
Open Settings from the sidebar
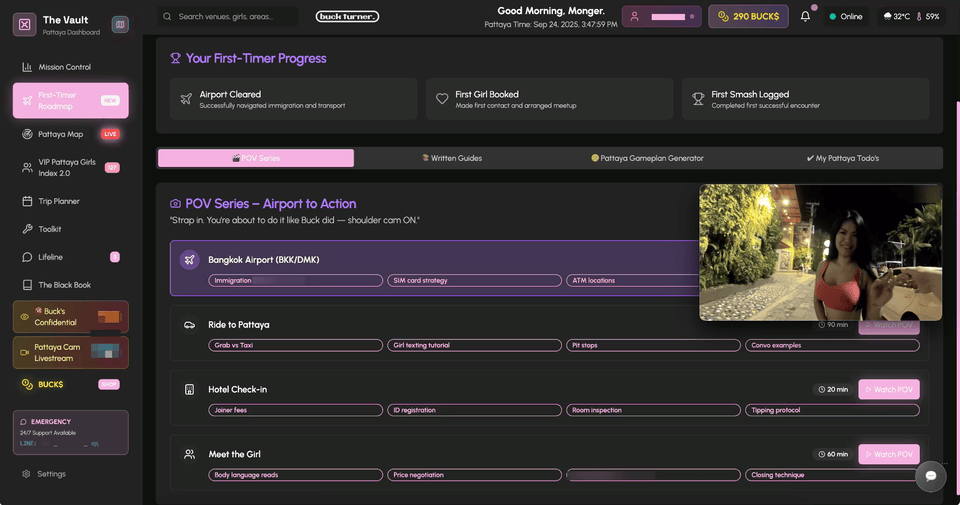tap(52, 474)
